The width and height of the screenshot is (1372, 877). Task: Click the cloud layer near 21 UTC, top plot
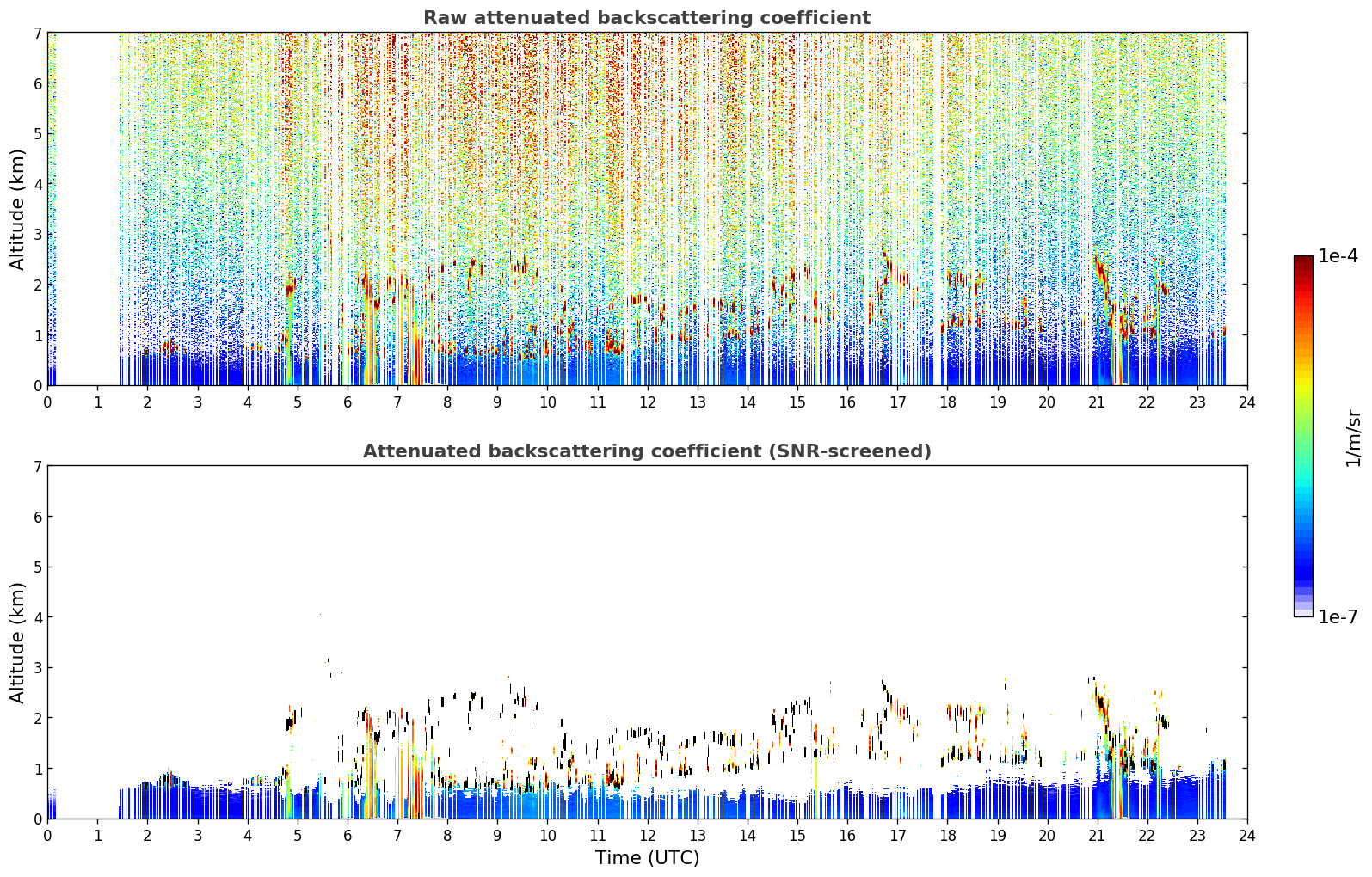(1101, 272)
